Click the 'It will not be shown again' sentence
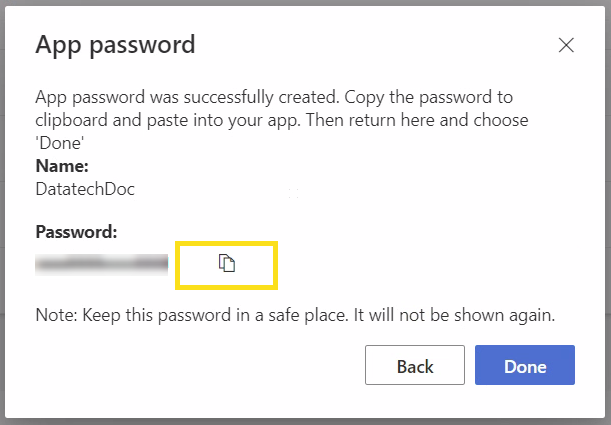Image resolution: width=611 pixels, height=425 pixels. coord(467,315)
